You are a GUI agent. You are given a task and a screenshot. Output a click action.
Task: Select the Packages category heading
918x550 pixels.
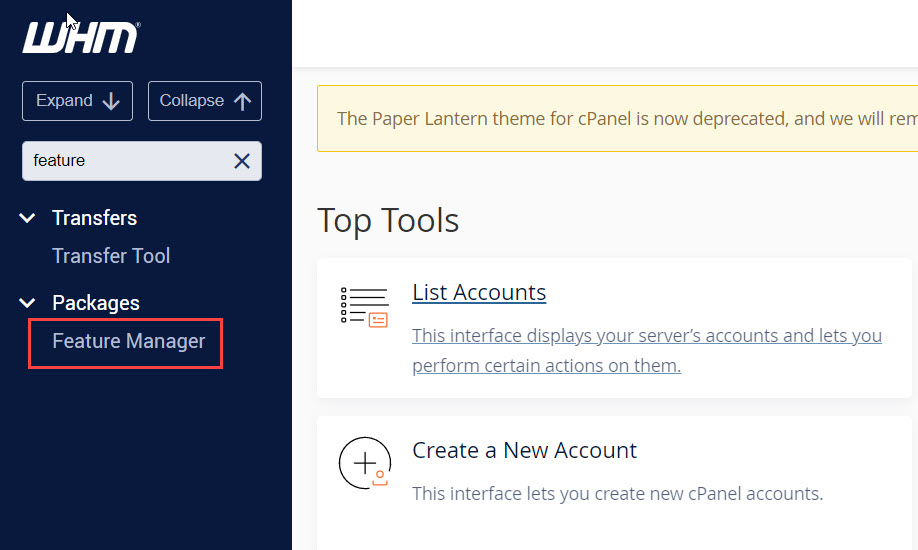click(96, 303)
